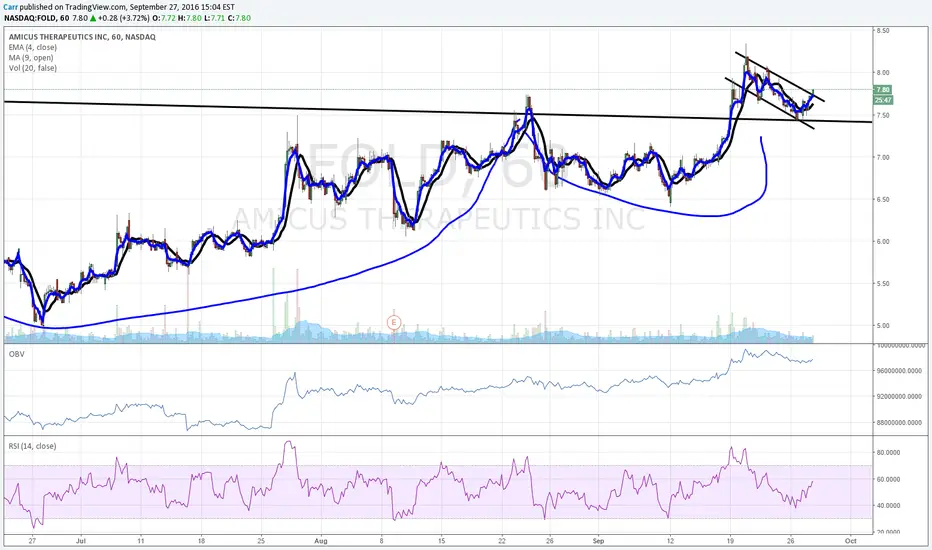Select the 'NASDAQ:FOLD, 60' symbol header
Screen dimensions: 932x550
pyautogui.click(x=36, y=18)
